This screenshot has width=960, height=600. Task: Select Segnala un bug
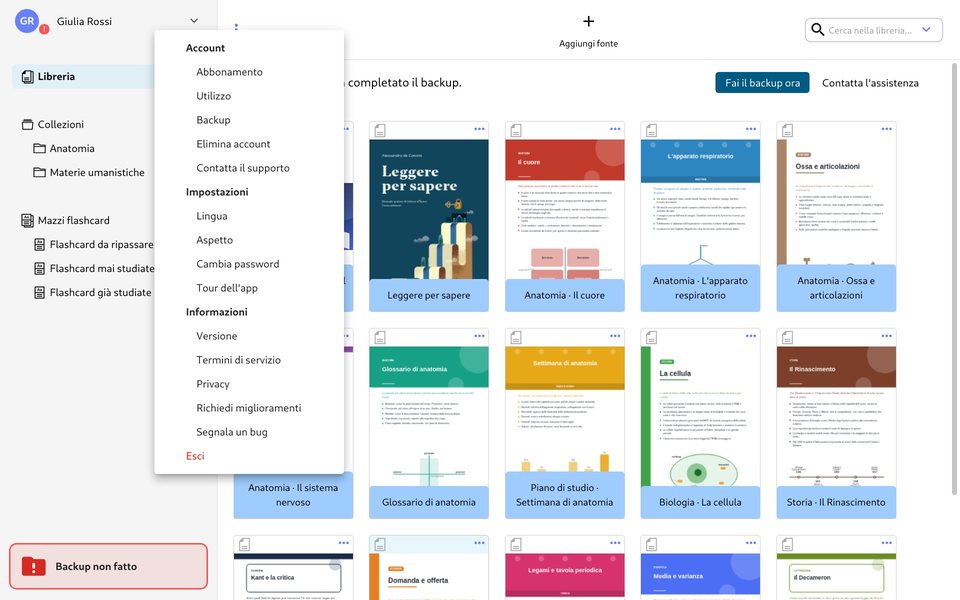231,431
